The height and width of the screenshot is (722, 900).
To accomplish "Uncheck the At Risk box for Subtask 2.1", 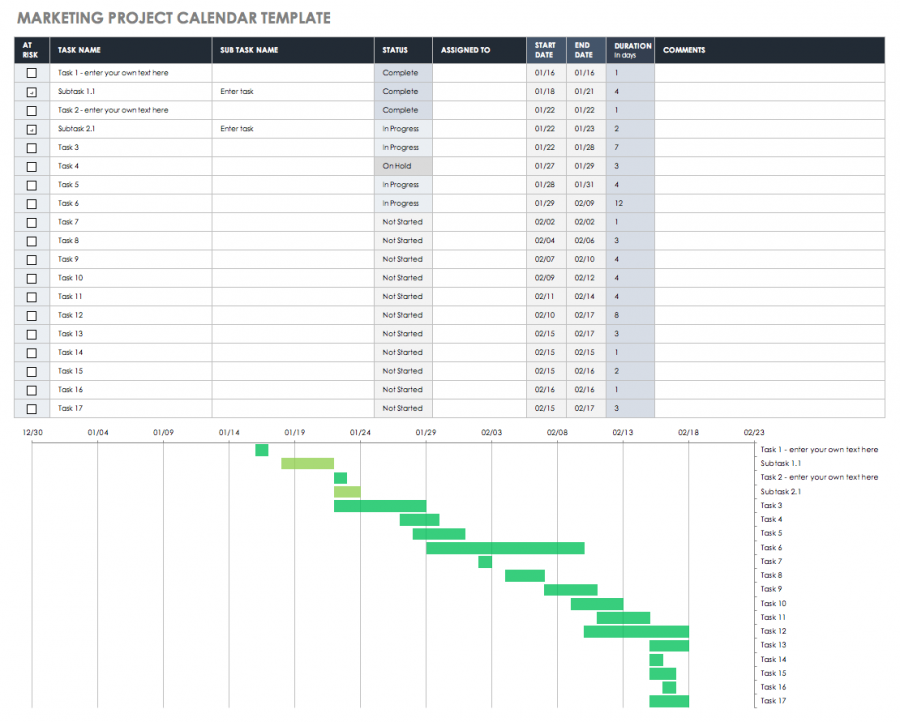I will 31,128.
